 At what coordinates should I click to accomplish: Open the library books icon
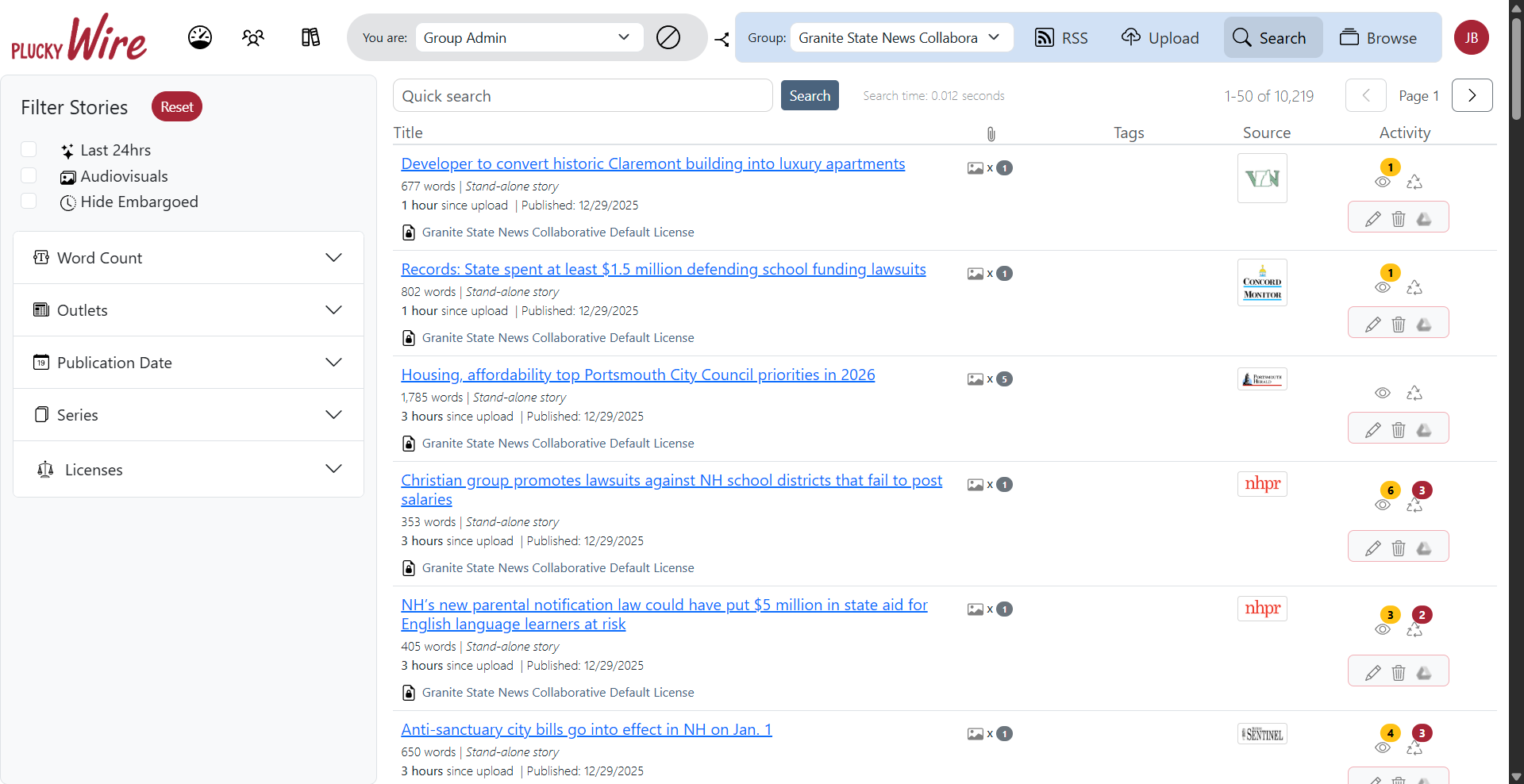click(x=310, y=37)
